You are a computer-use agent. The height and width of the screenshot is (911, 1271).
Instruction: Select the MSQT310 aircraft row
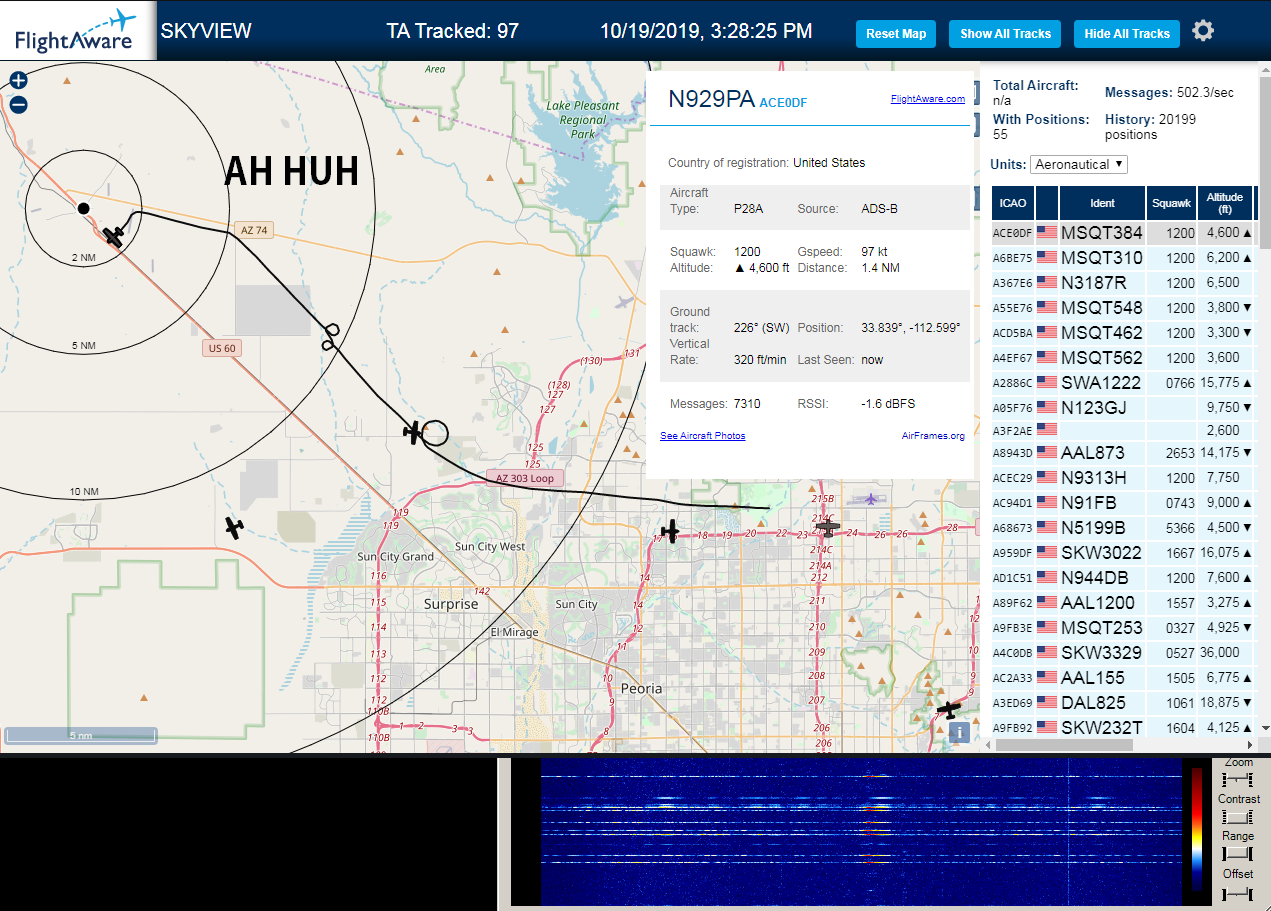click(1124, 258)
